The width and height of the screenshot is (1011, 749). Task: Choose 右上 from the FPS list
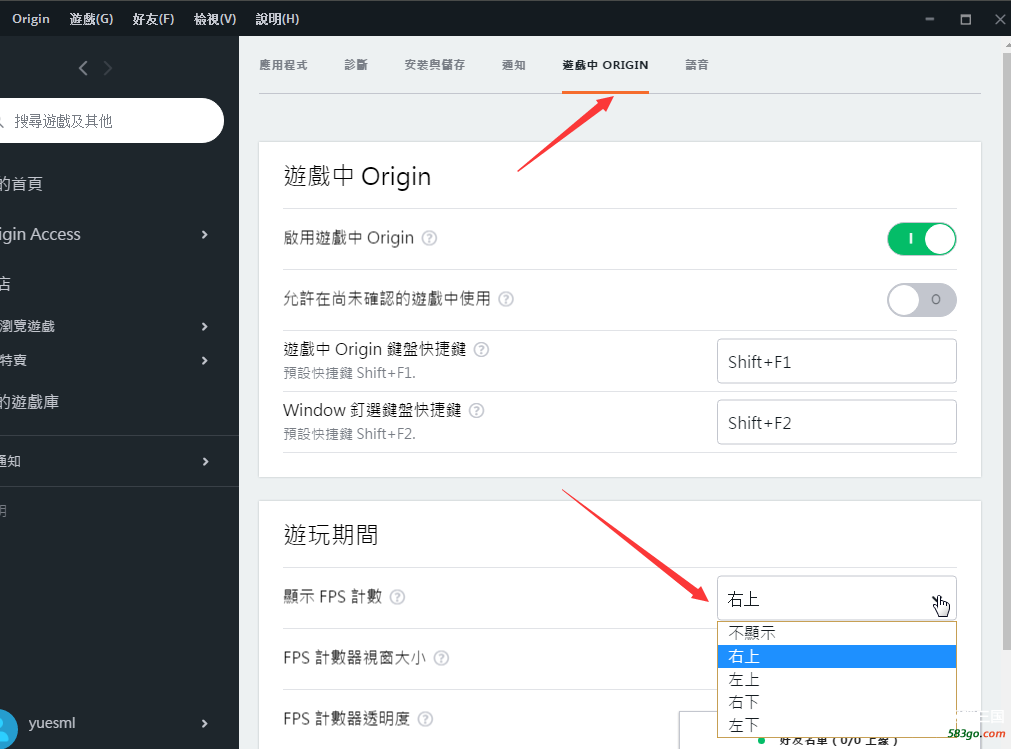pyautogui.click(x=836, y=656)
